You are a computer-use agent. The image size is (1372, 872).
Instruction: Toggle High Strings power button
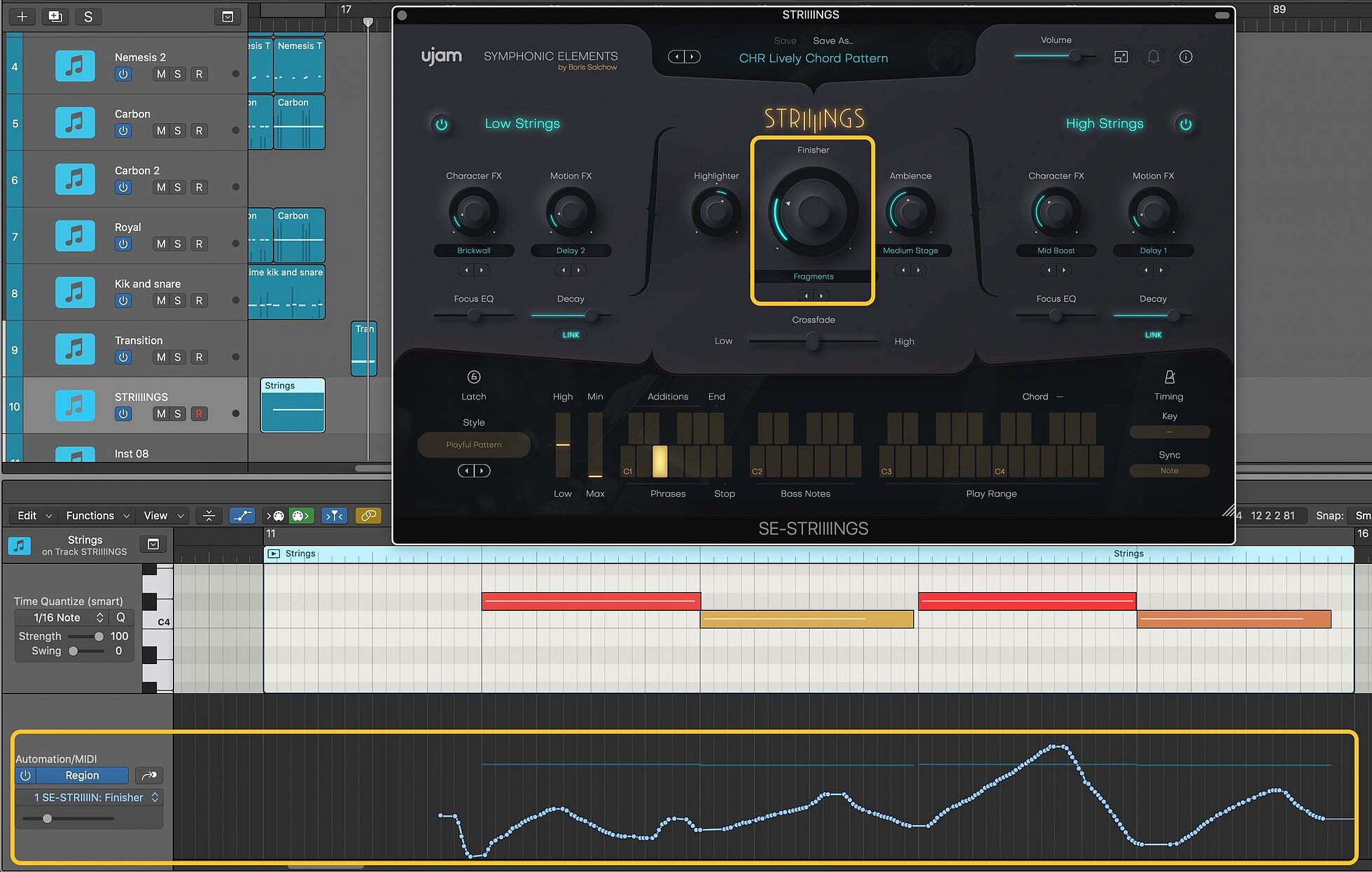tap(1186, 125)
